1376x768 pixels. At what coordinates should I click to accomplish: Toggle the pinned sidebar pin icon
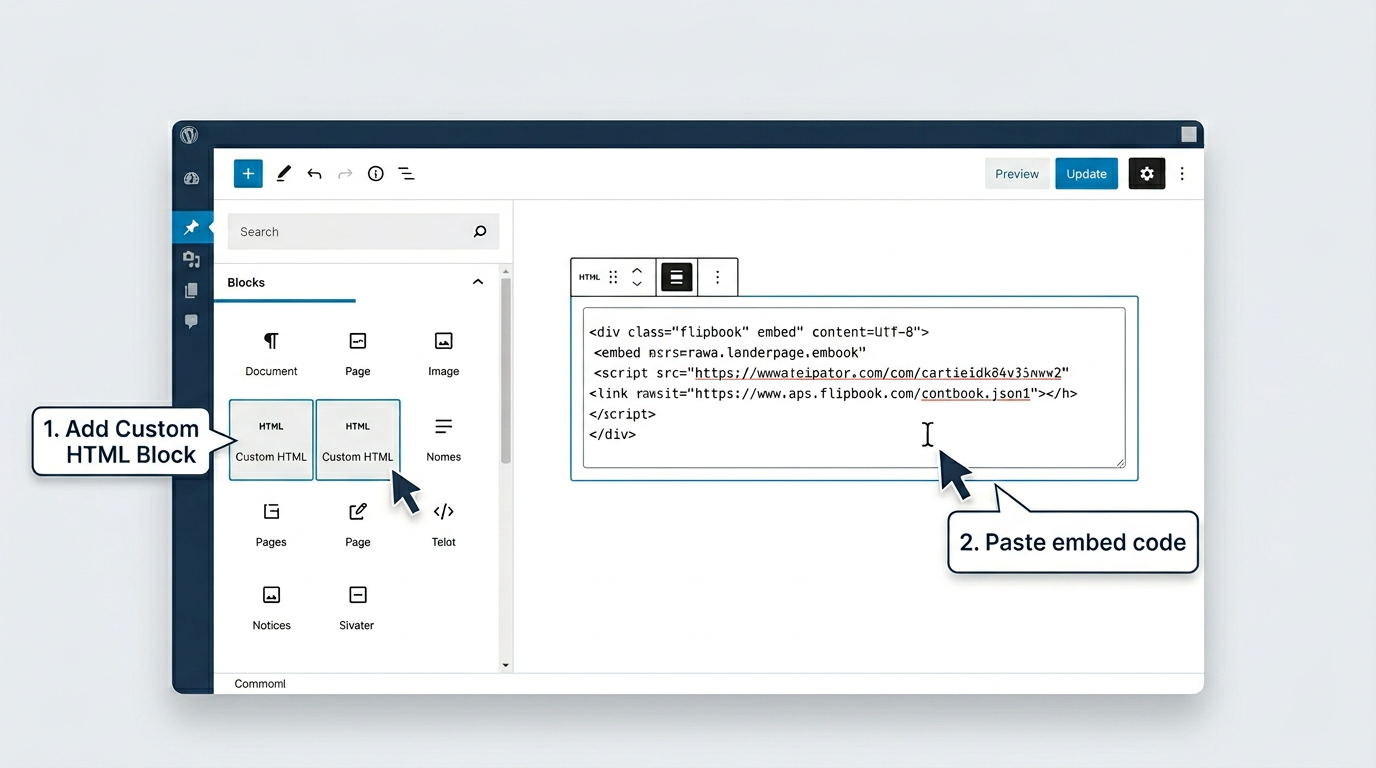pos(191,227)
